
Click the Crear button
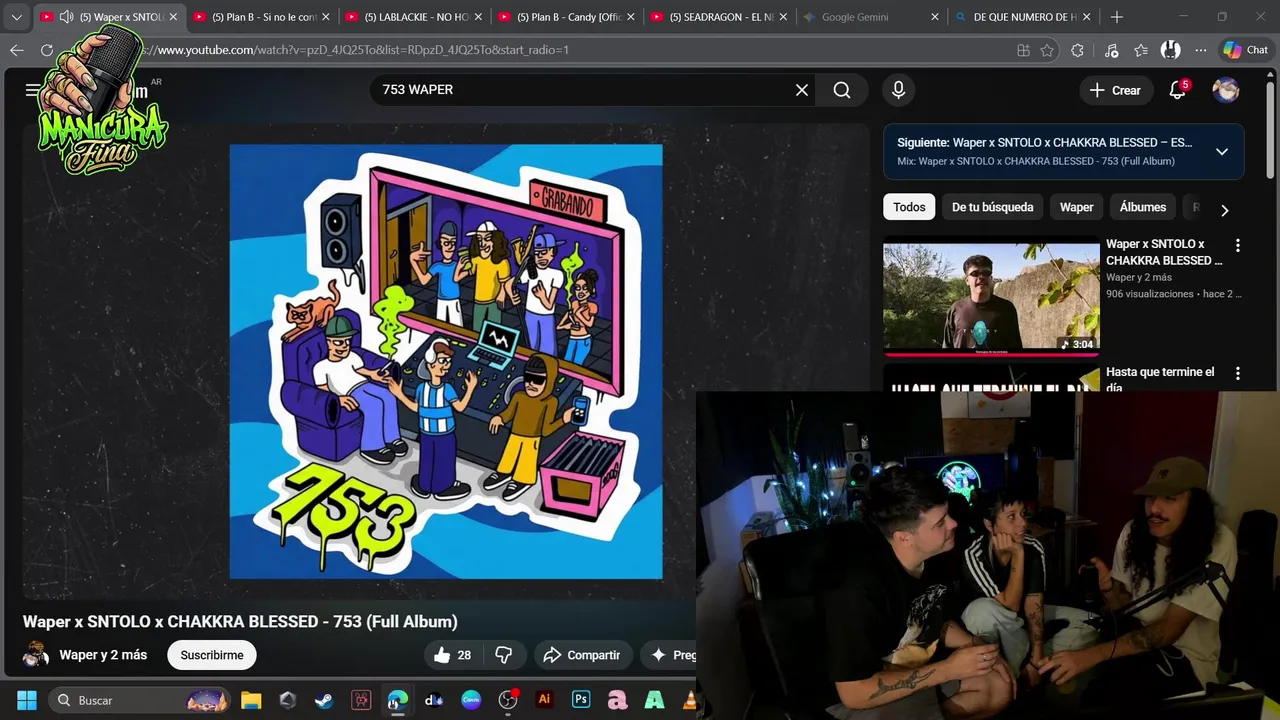(1115, 90)
